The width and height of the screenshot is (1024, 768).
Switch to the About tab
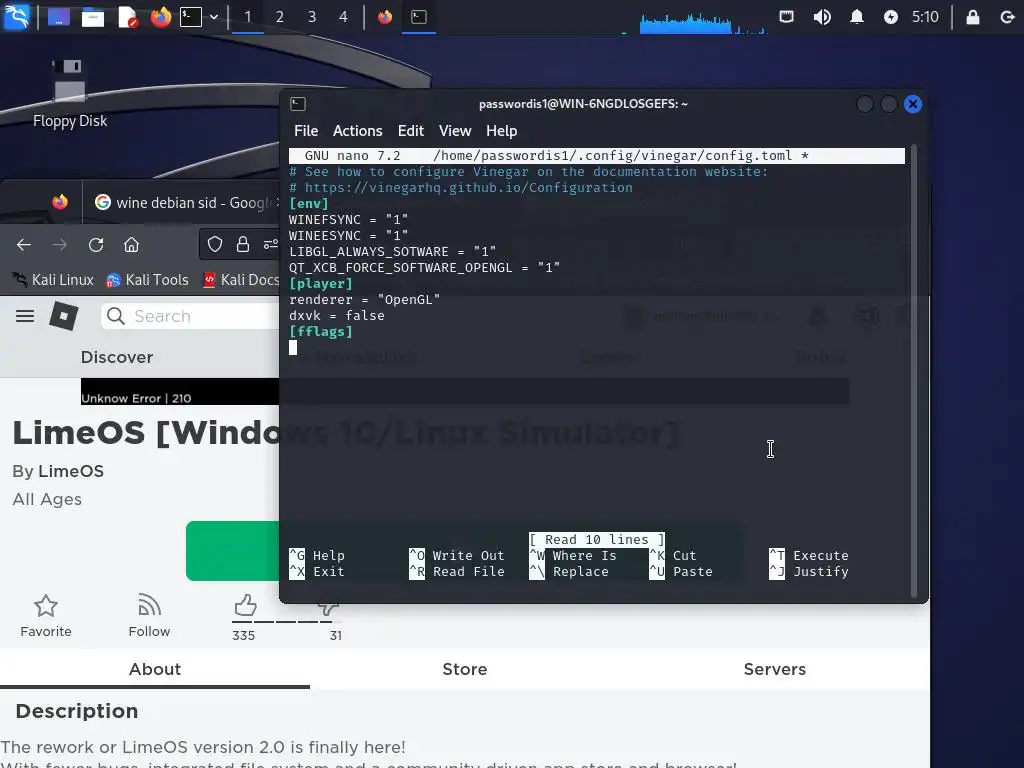[x=155, y=669]
